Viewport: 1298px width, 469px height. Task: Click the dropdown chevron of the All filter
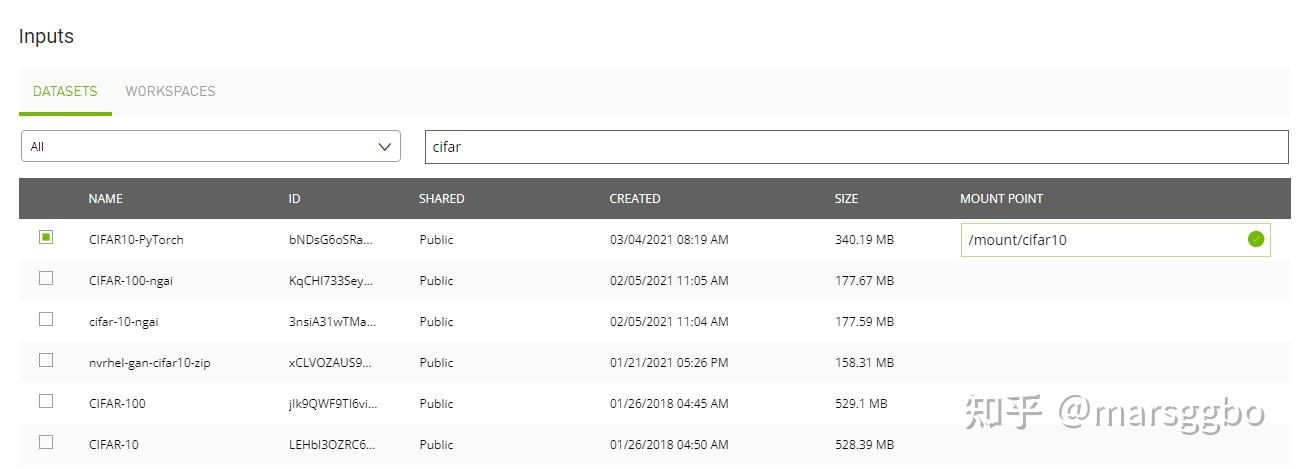coord(385,147)
